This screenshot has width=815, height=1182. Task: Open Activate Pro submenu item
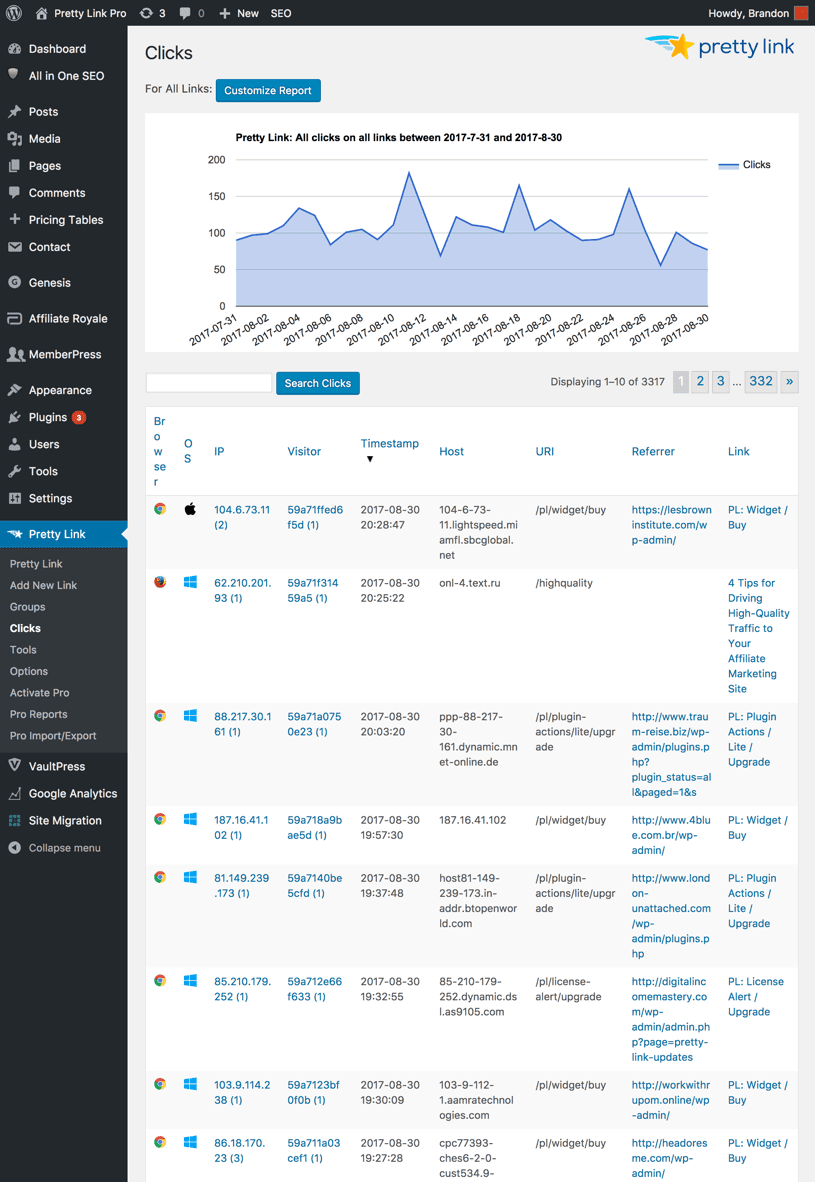39,693
